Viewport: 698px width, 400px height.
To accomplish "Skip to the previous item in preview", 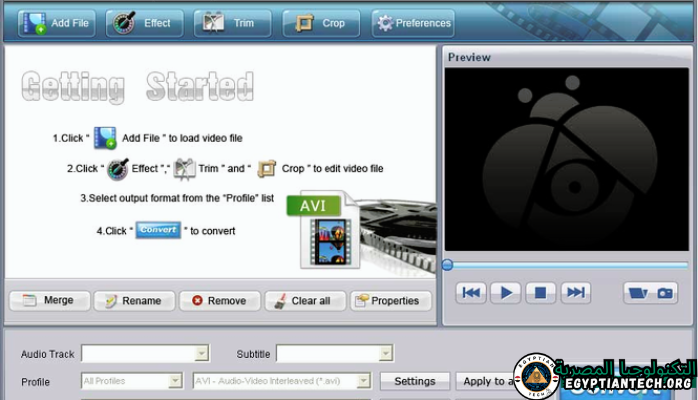I will coord(472,292).
